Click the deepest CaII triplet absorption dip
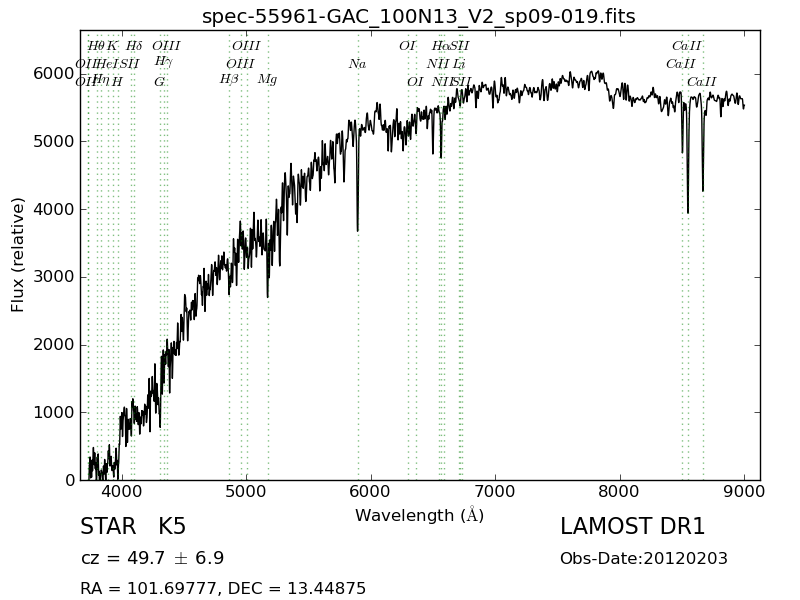 point(688,207)
